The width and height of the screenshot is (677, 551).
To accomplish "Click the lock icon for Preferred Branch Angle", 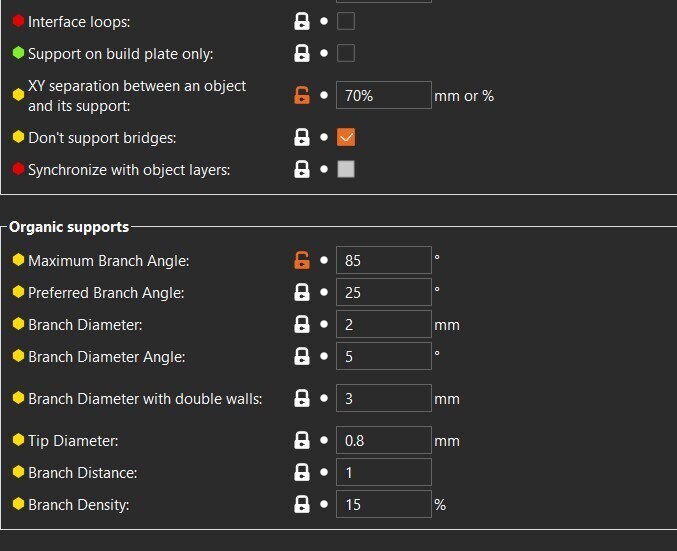I will point(301,293).
